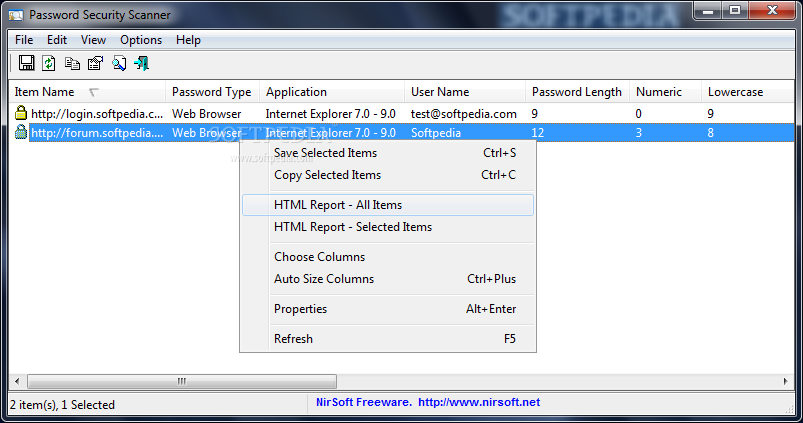This screenshot has width=803, height=423.
Task: Click the Softpedia user name cell
Action: pos(436,133)
